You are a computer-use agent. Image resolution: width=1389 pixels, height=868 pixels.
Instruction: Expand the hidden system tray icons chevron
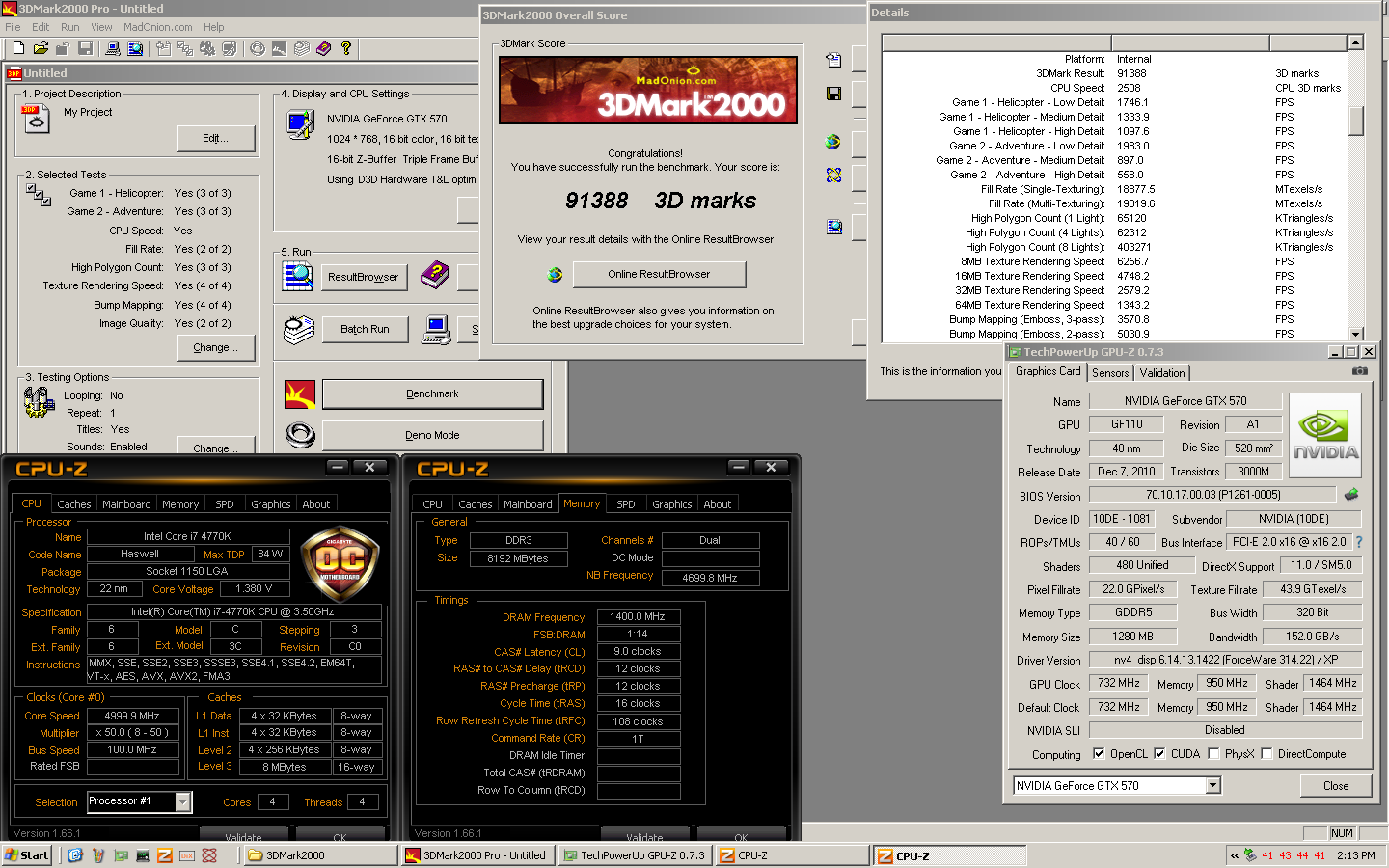pyautogui.click(x=1235, y=855)
